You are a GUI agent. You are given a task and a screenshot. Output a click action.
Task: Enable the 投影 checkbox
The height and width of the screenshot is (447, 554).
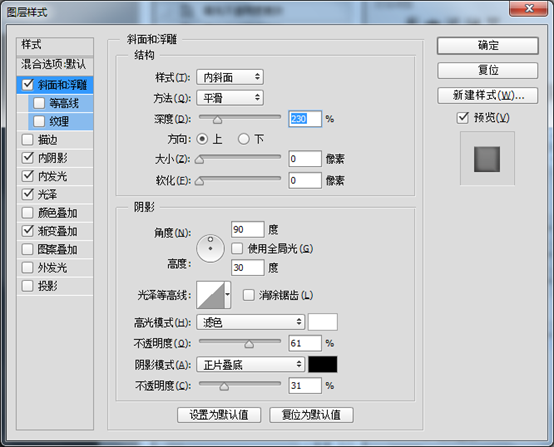(x=28, y=286)
